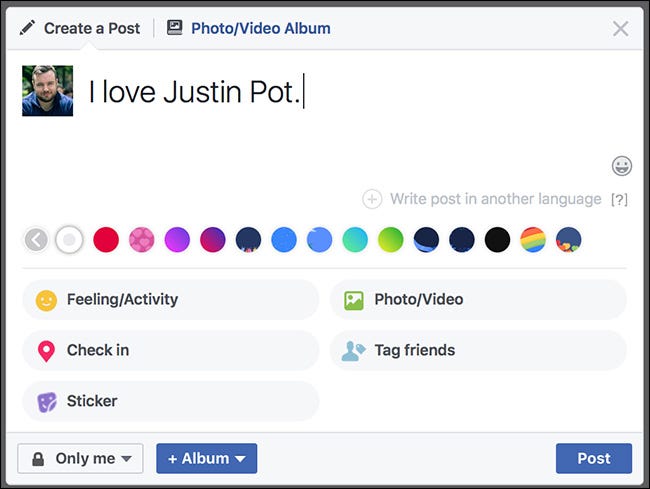
Task: Open the emoji picker smiley icon
Action: click(x=621, y=166)
